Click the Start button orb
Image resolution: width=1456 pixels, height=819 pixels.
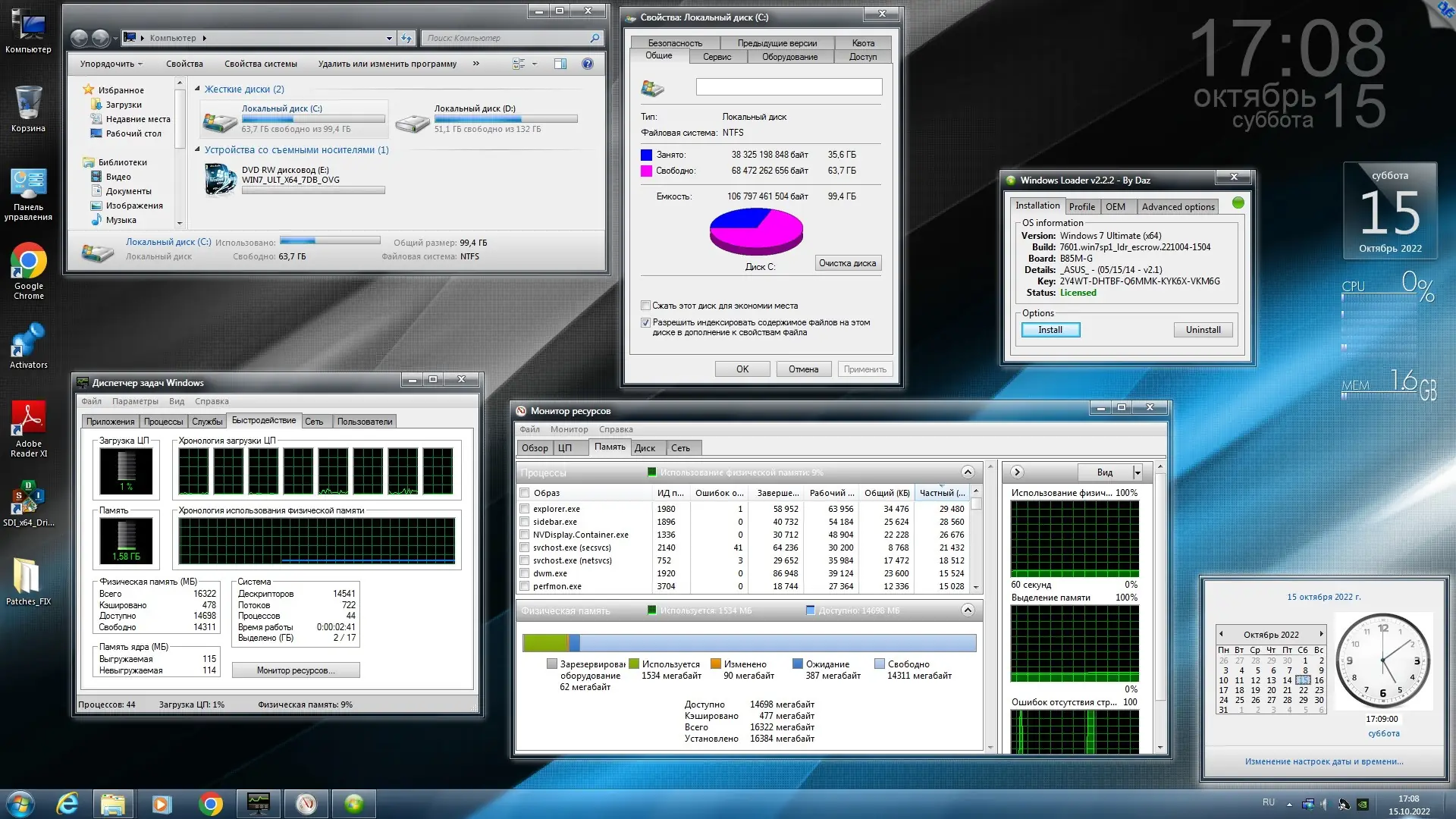point(20,804)
